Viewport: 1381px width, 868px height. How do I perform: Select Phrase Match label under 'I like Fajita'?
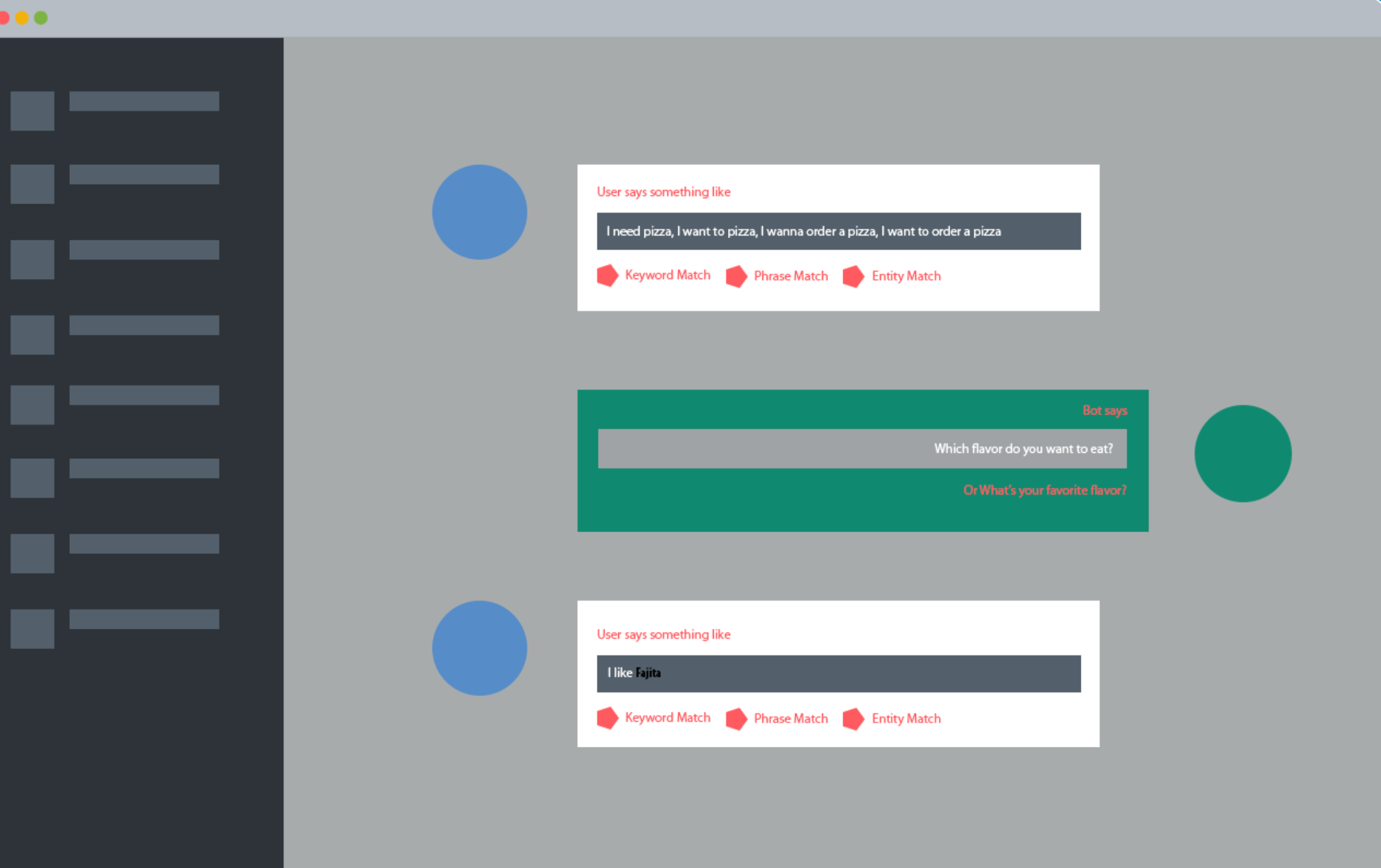click(x=791, y=718)
